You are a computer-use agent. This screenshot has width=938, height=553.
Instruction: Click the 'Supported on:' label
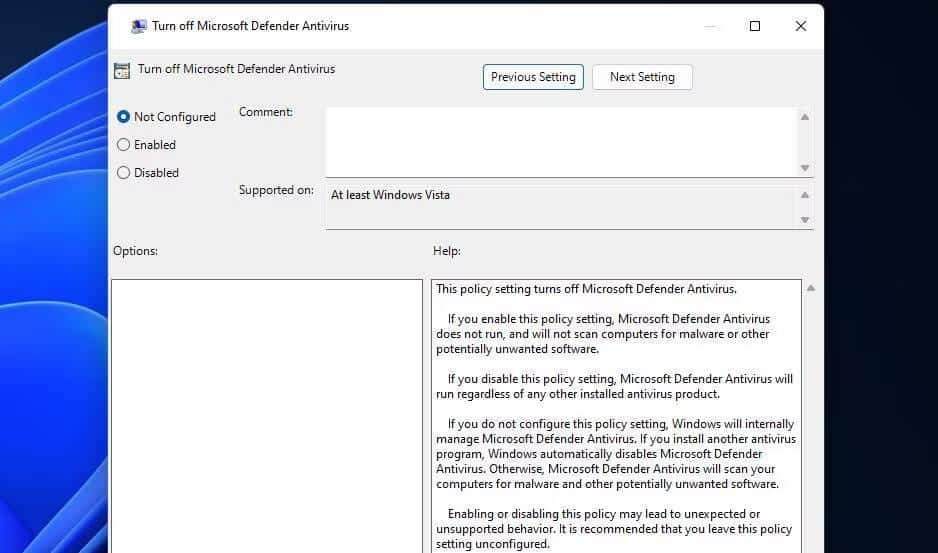[x=276, y=190]
